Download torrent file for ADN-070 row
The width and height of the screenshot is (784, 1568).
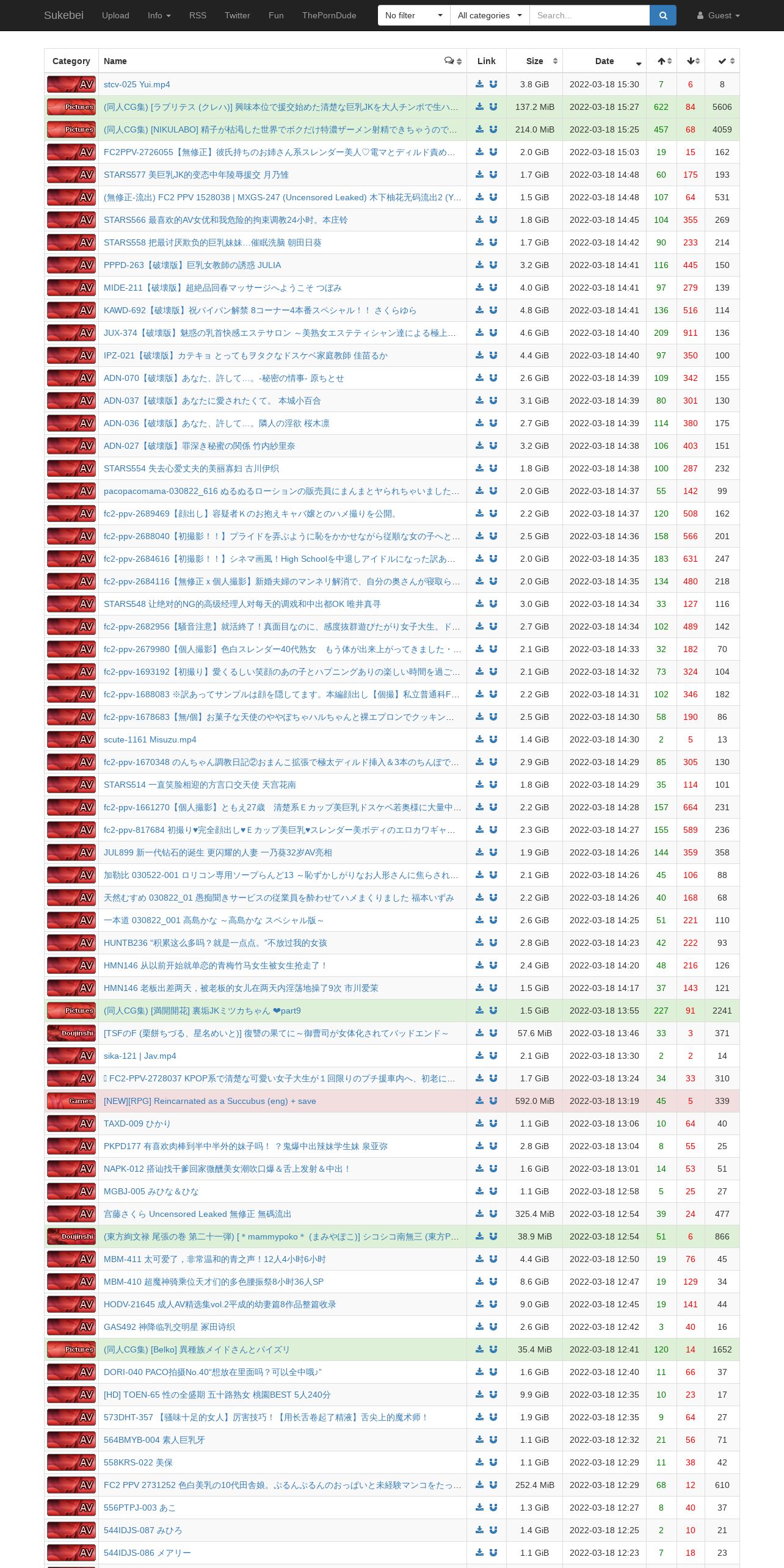480,378
